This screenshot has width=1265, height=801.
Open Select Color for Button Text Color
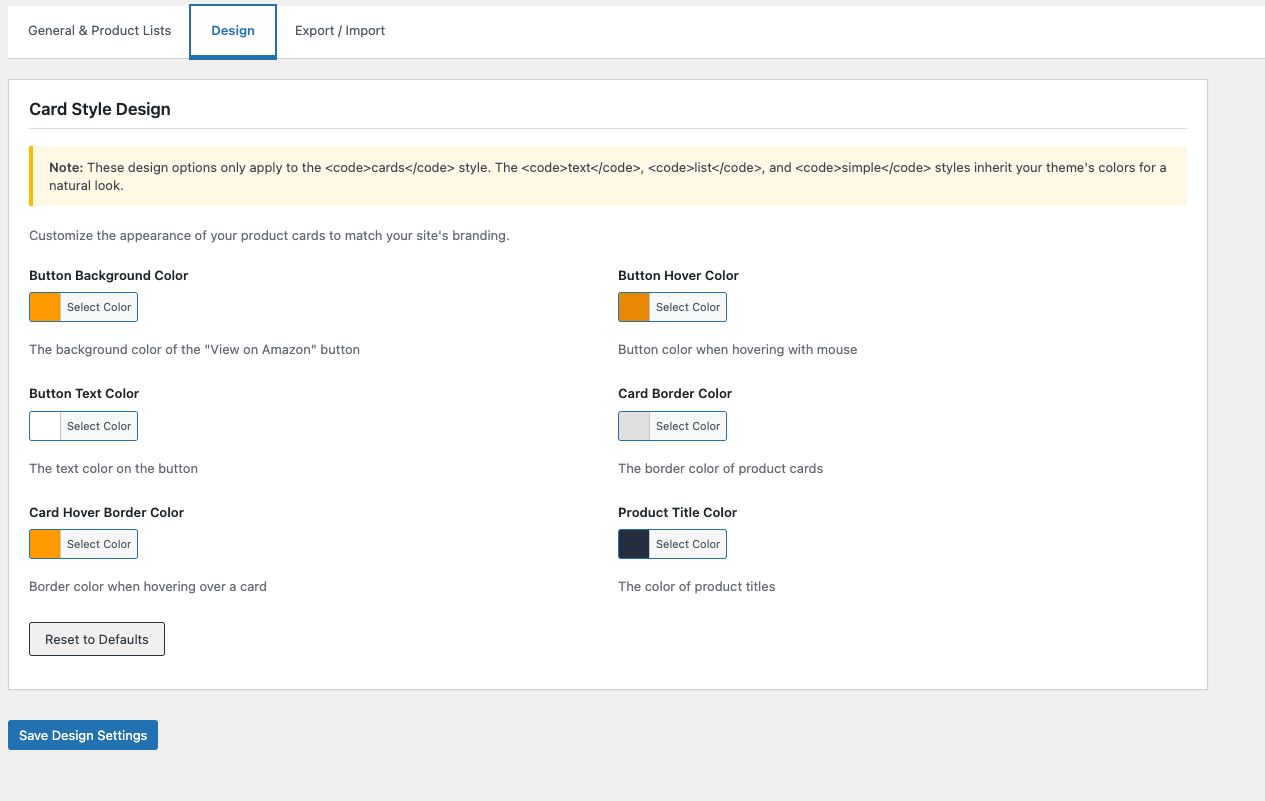coord(99,425)
